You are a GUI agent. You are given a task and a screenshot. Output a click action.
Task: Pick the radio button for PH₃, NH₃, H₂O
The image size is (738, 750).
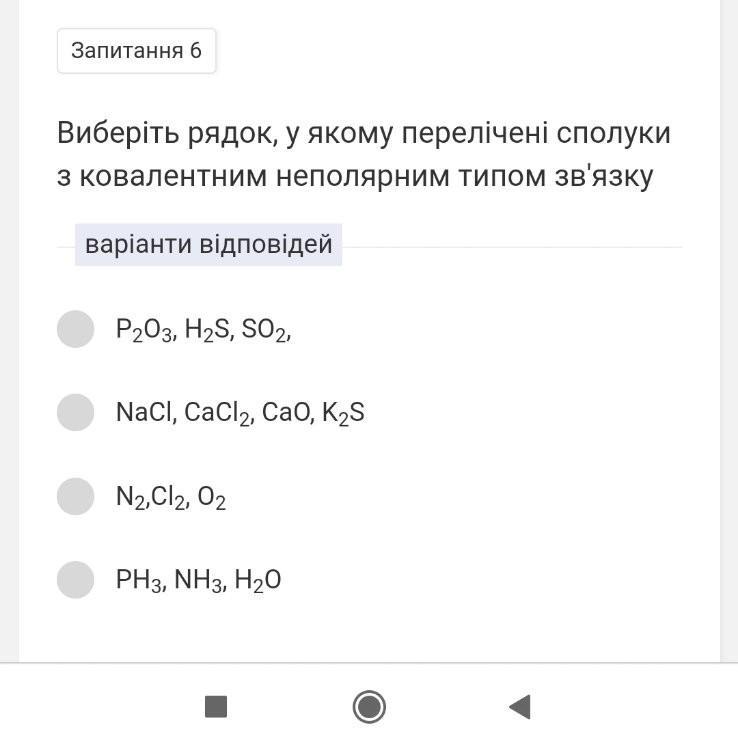point(75,579)
